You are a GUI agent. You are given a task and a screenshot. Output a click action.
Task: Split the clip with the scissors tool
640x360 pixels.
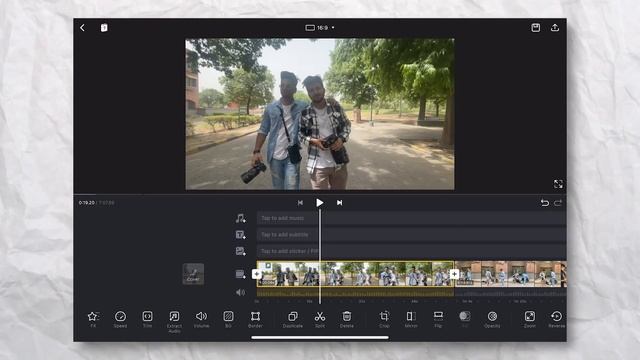pos(320,319)
